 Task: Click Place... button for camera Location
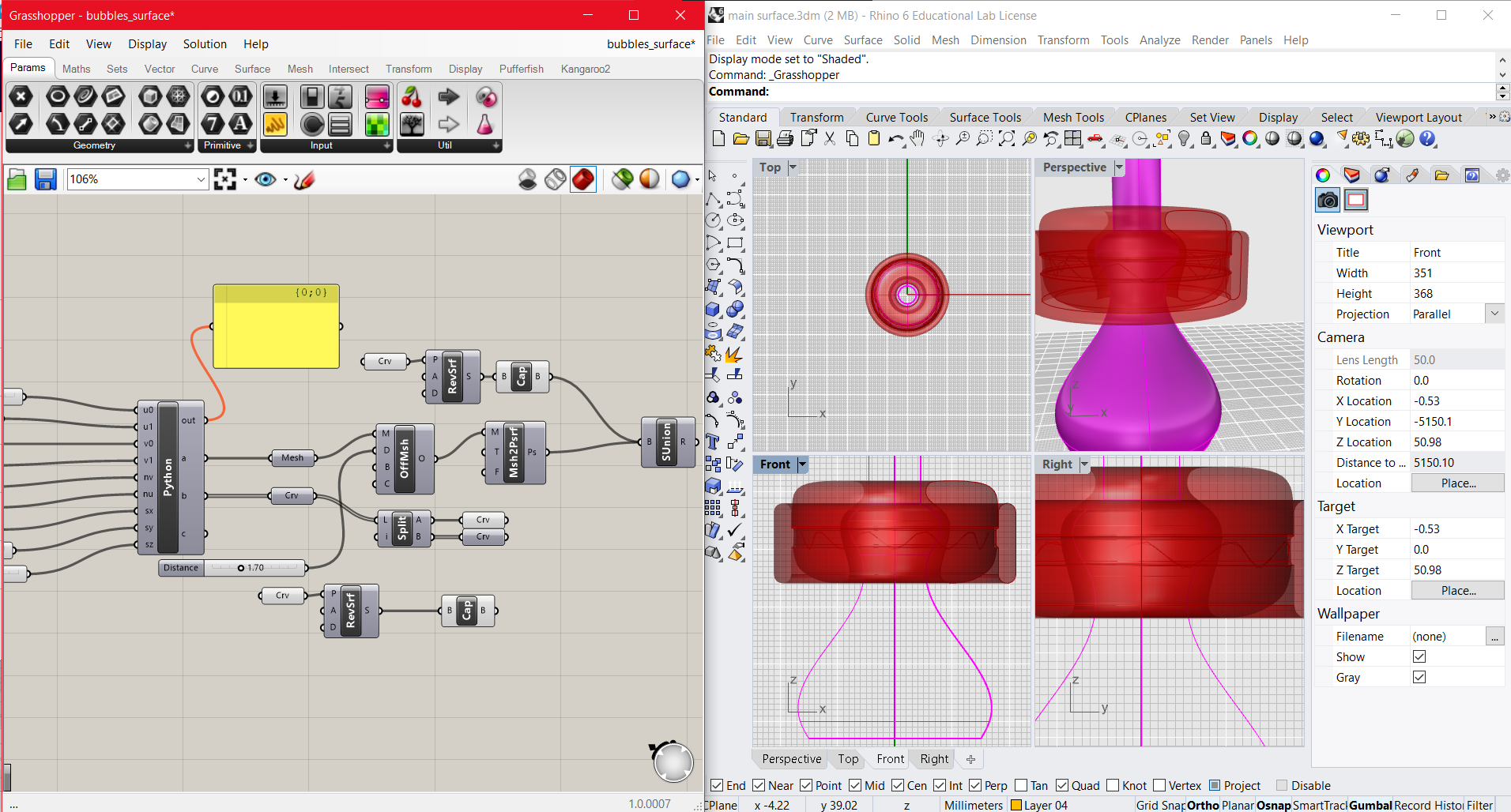1458,483
